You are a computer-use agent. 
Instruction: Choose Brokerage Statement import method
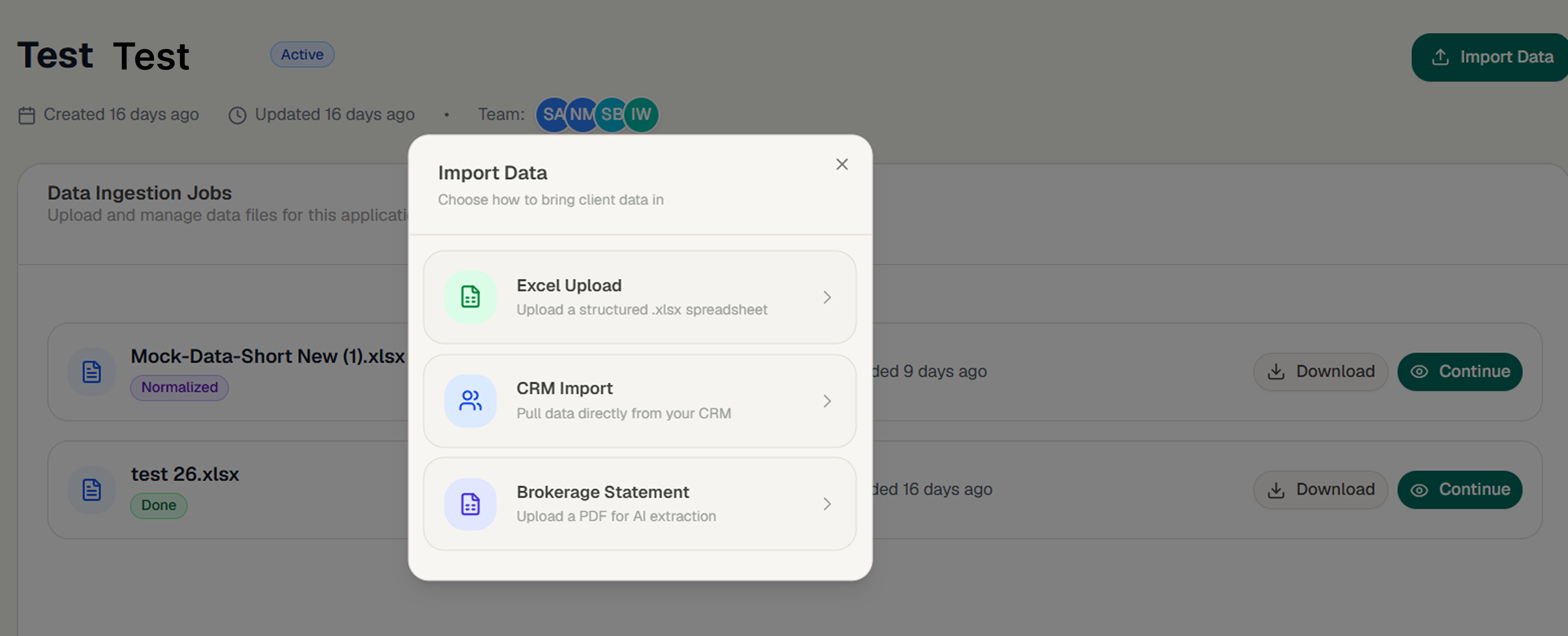tap(640, 504)
